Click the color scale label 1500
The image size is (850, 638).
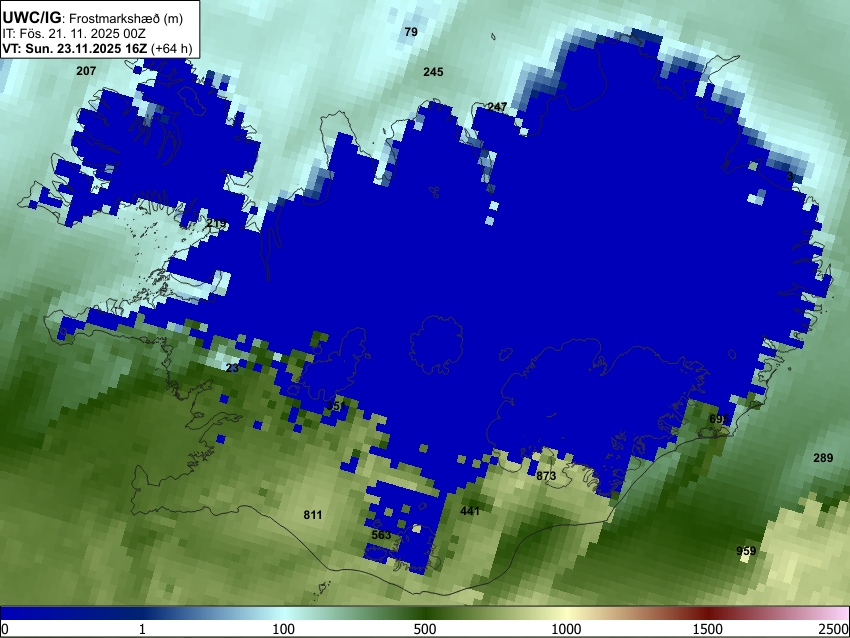pos(708,629)
